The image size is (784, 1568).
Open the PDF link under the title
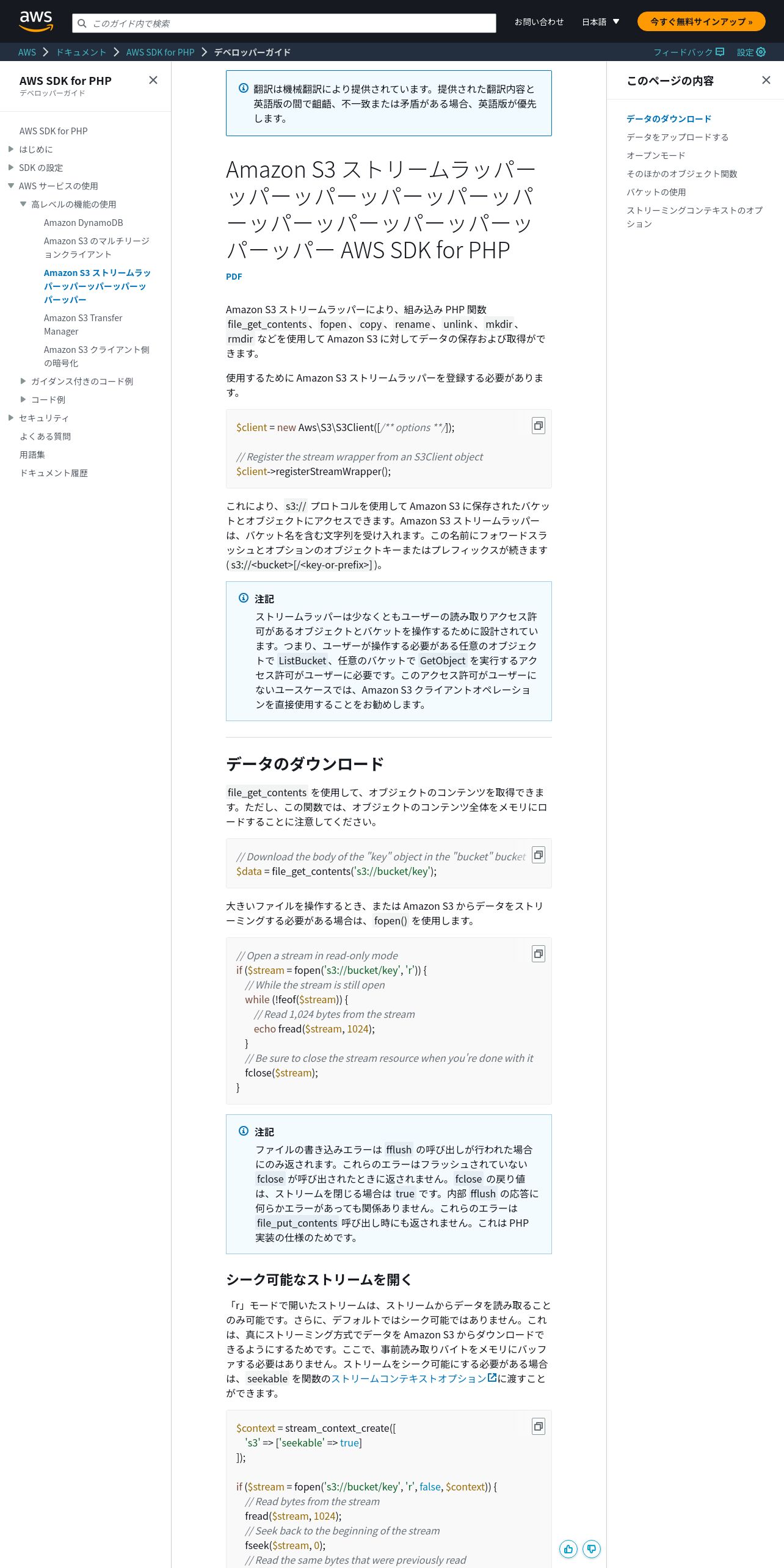[x=234, y=277]
